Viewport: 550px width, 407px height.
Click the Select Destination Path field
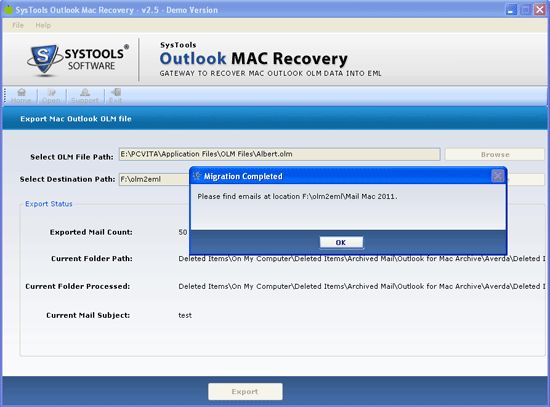point(154,179)
